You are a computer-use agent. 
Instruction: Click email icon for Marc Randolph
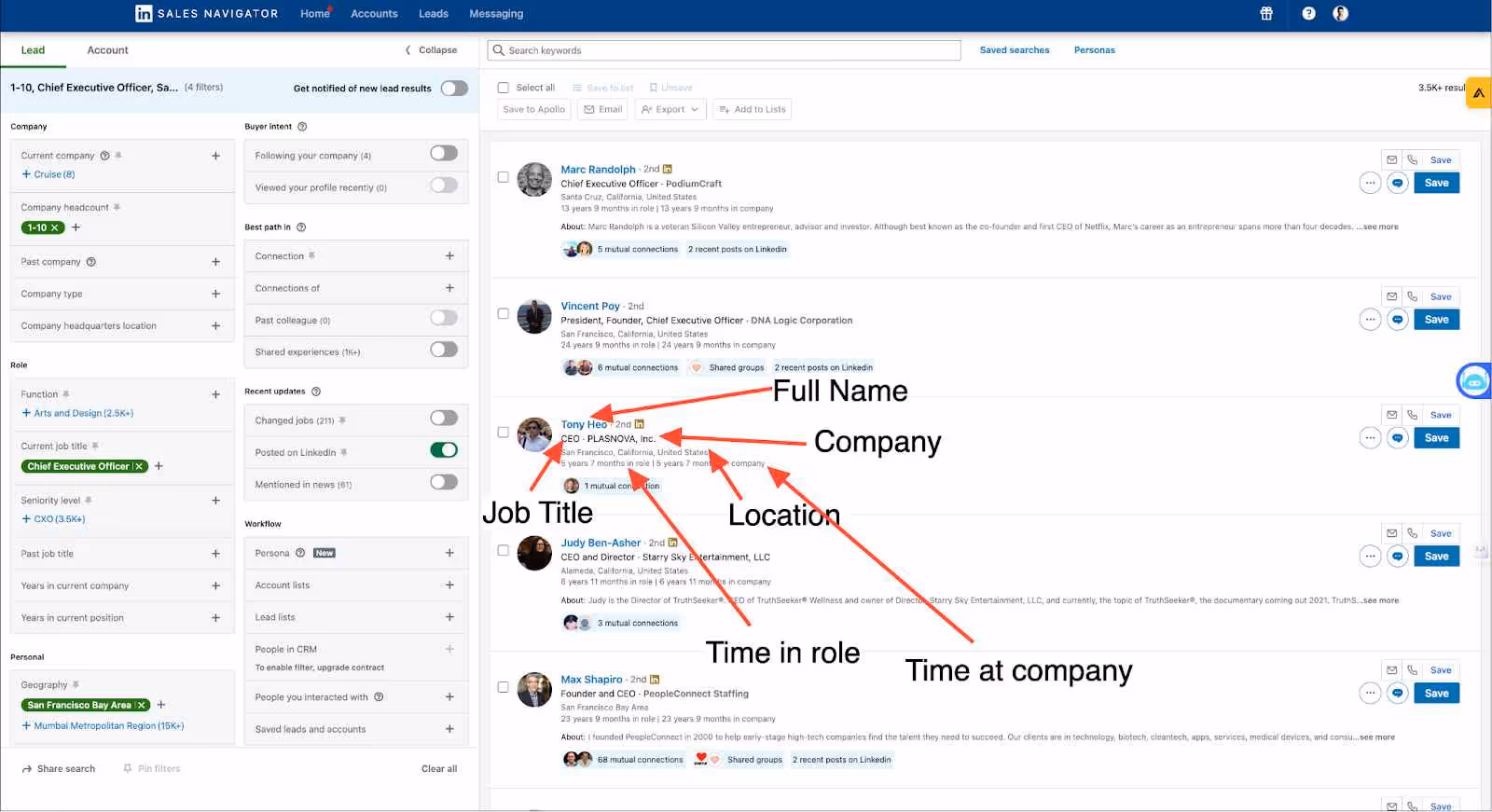click(x=1391, y=159)
